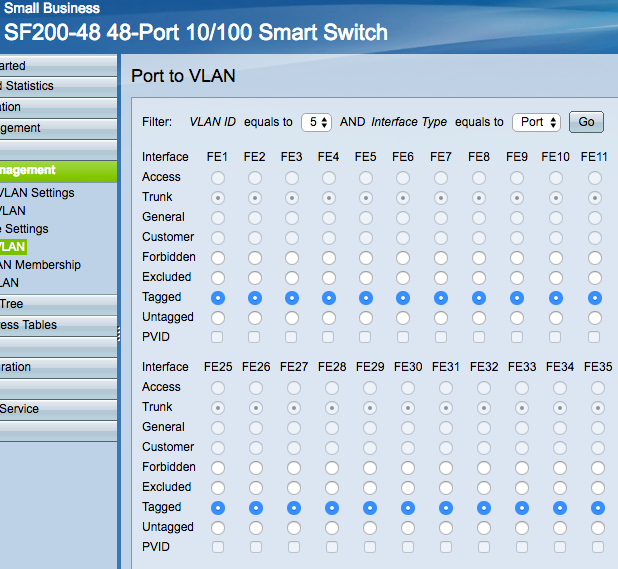Viewport: 618px width, 569px height.
Task: Select Trunk radio for FE27
Action: click(294, 408)
